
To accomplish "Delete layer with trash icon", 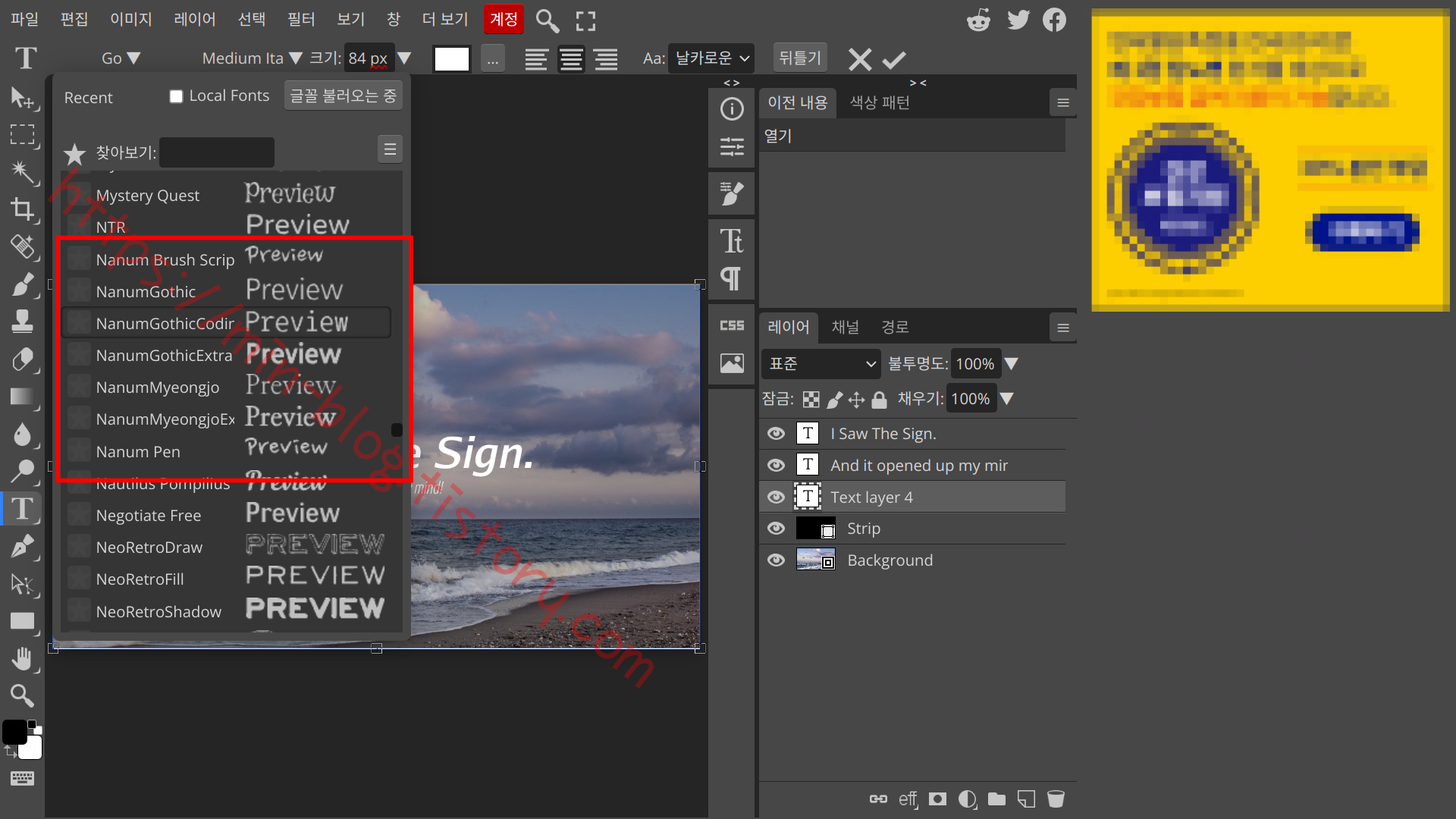I will point(1056,799).
